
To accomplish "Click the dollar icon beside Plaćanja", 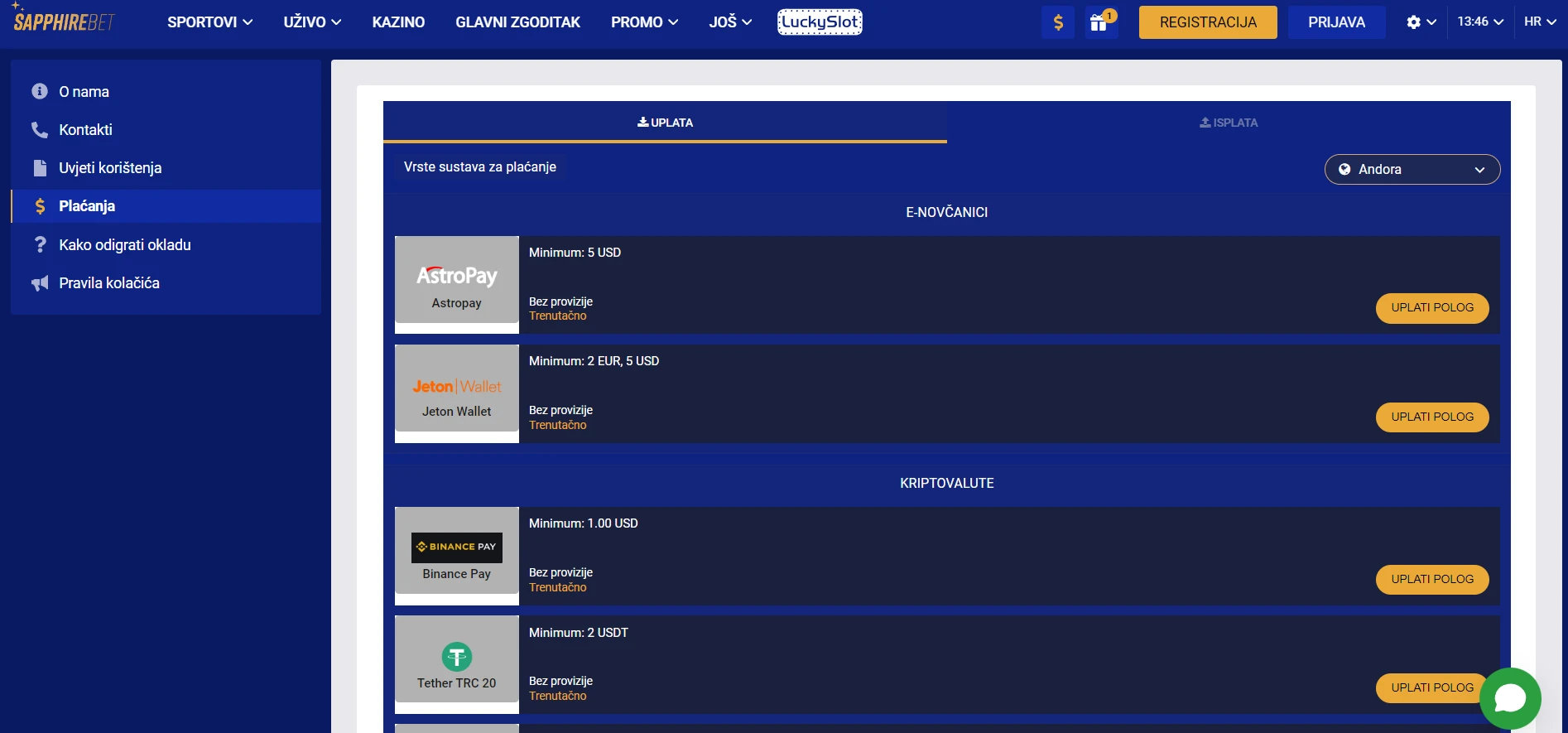I will 40,206.
